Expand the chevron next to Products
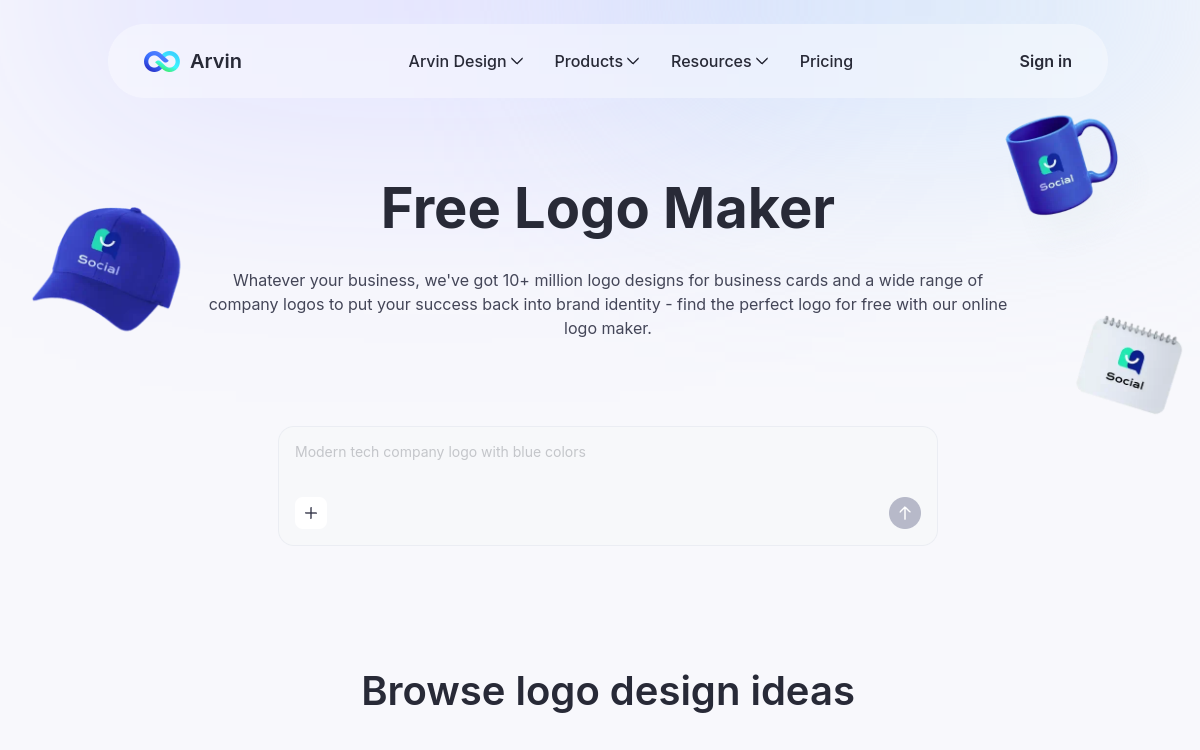The width and height of the screenshot is (1200, 750). click(633, 61)
